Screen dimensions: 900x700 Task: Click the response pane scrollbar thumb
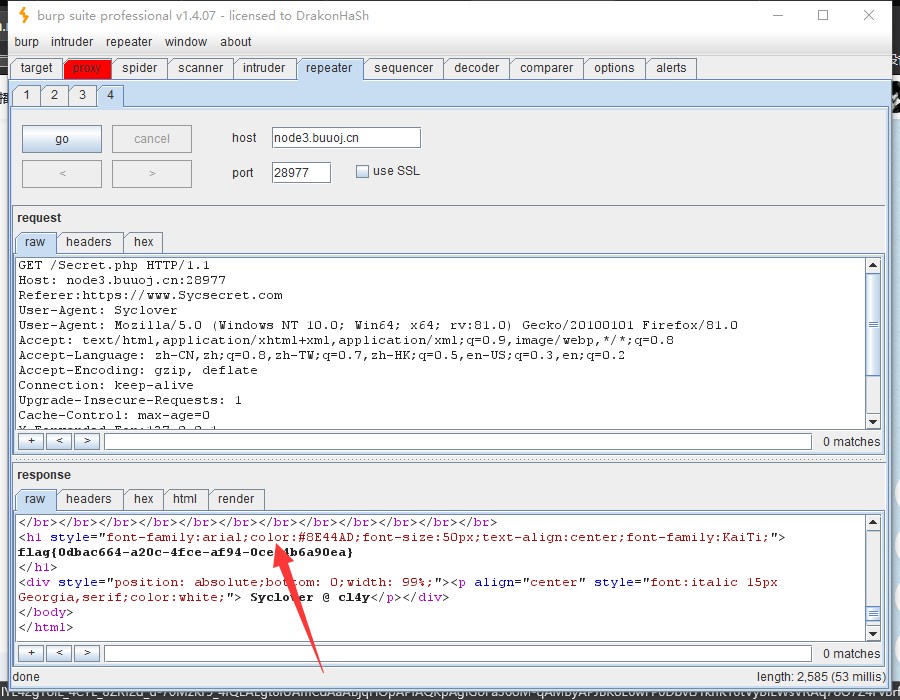click(873, 613)
